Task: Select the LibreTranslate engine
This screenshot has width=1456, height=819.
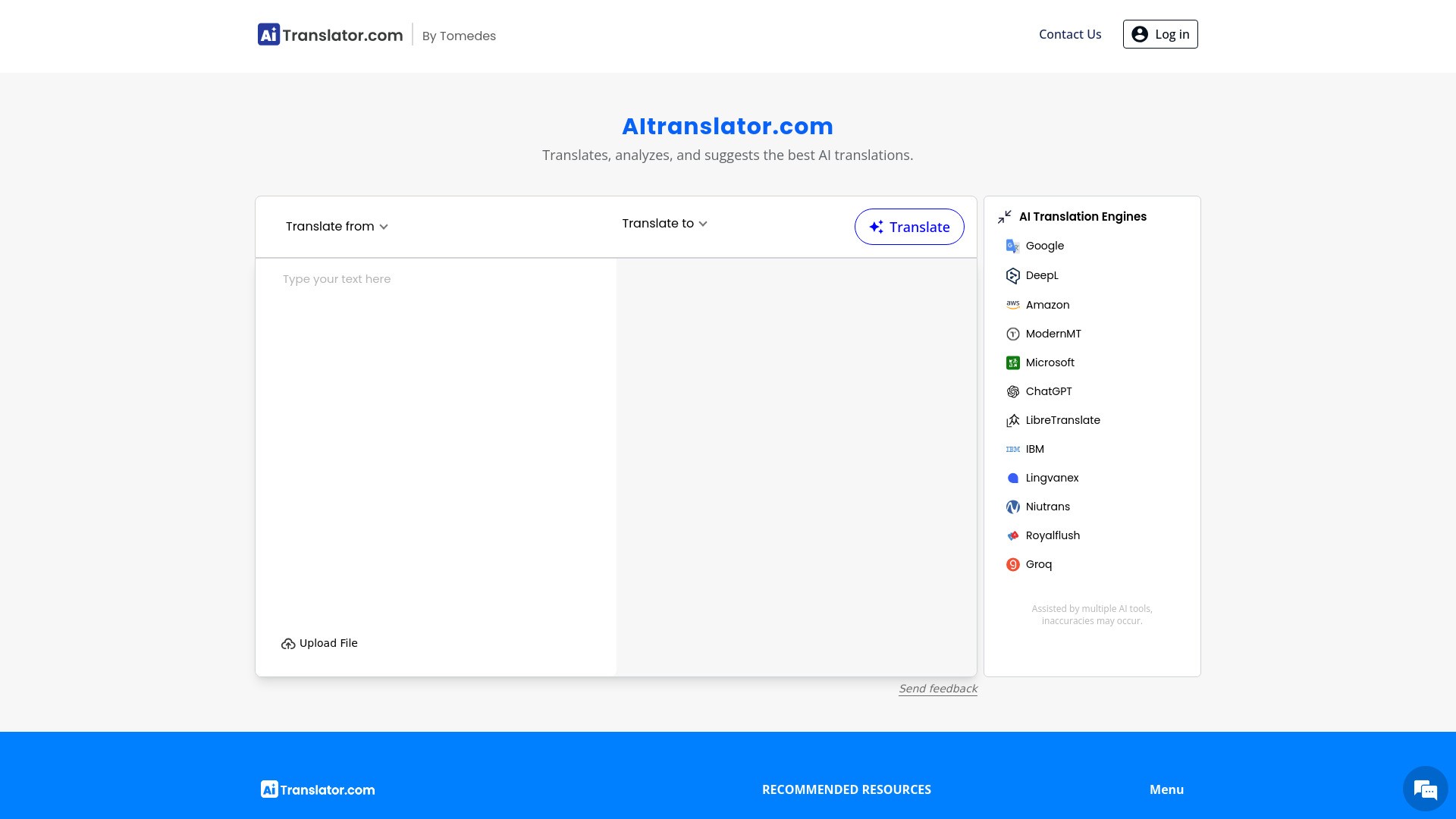Action: [x=1062, y=420]
